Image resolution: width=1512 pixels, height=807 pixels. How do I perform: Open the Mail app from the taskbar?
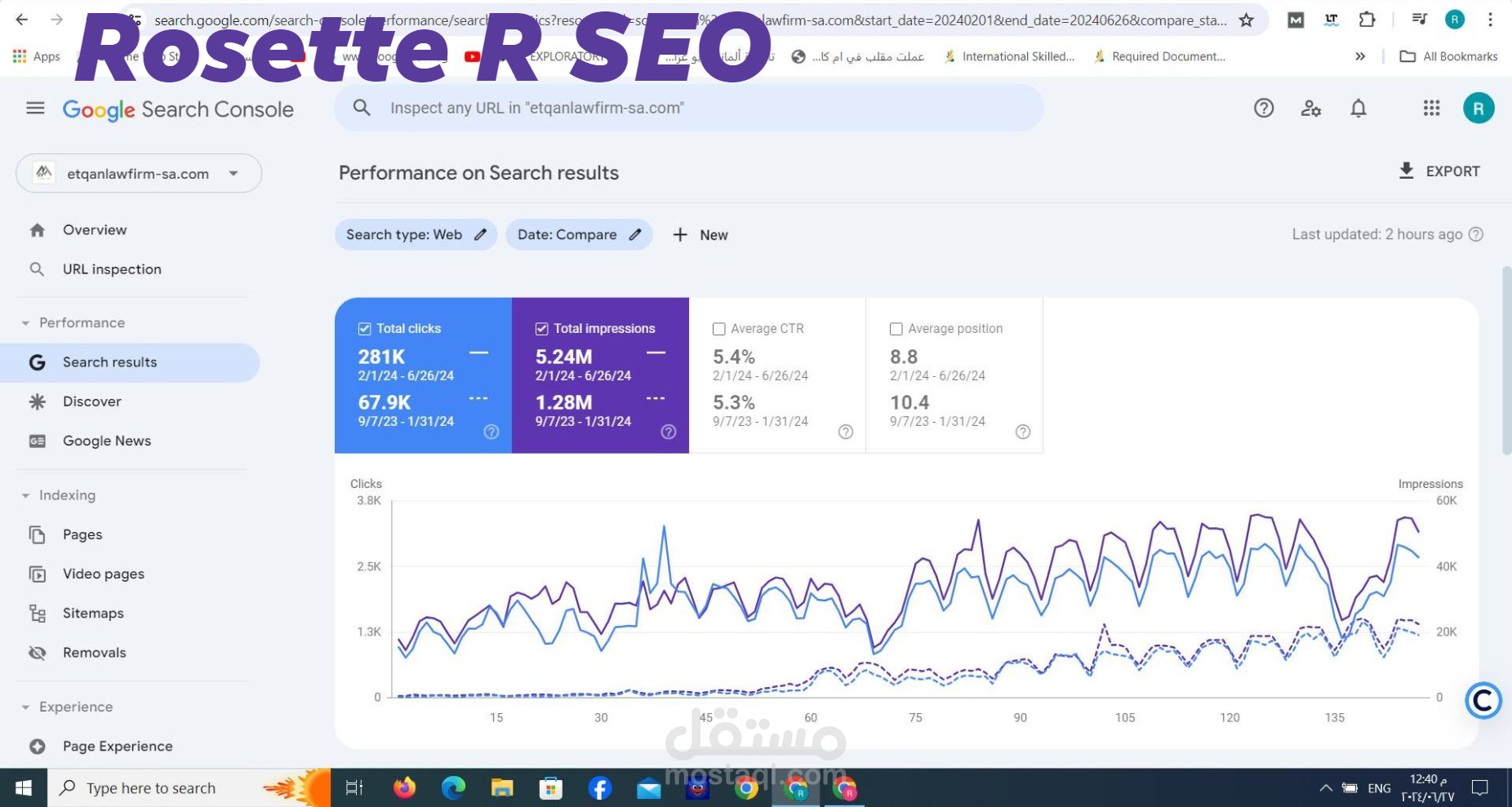click(x=649, y=788)
